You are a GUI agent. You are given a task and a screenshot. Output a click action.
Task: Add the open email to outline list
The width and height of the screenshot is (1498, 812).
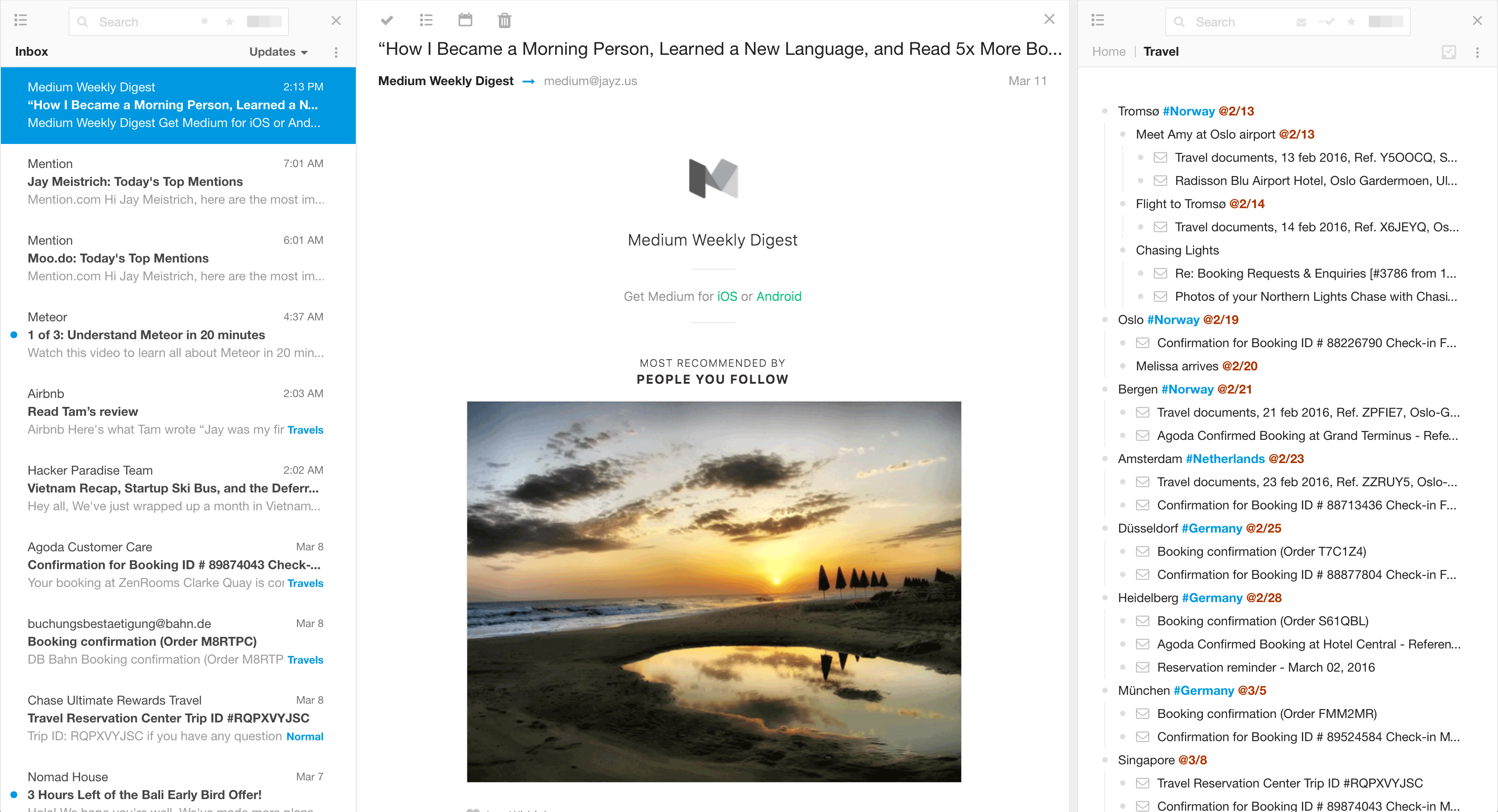[x=426, y=21]
